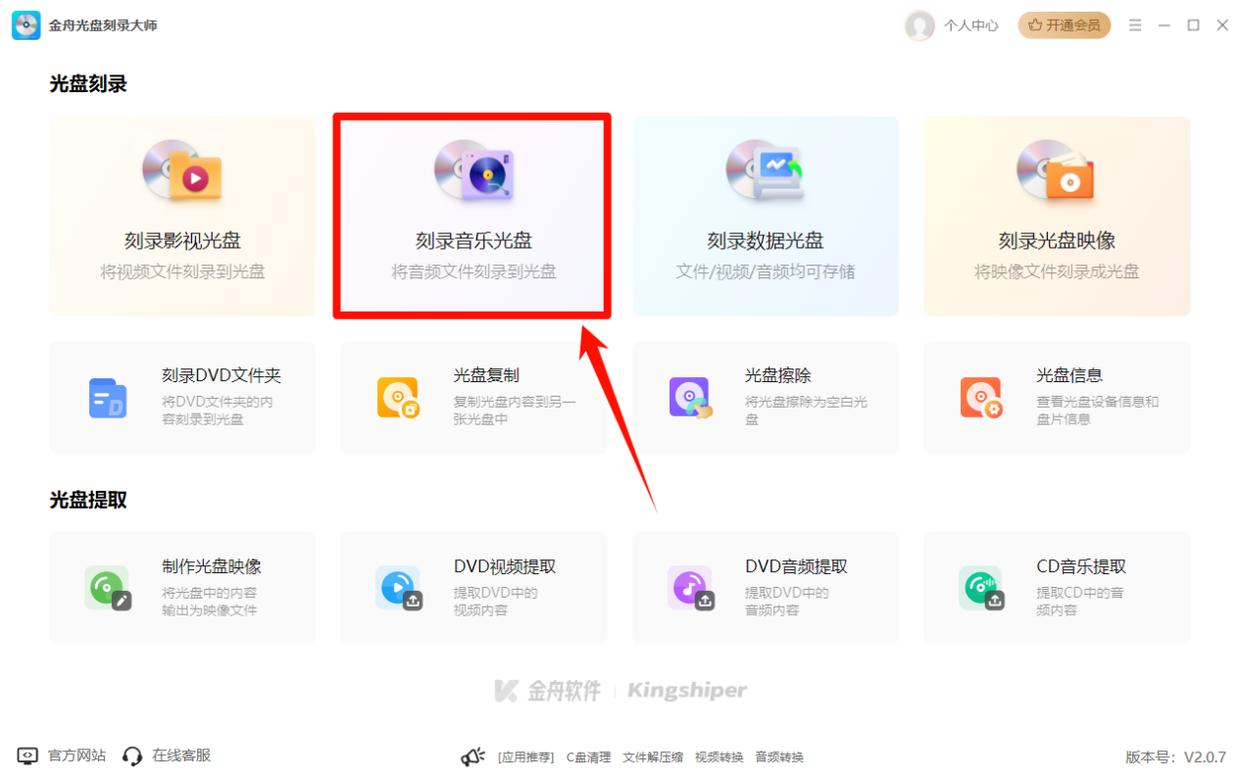Select the 刻录DVD文件夹 folder burning icon

107,397
